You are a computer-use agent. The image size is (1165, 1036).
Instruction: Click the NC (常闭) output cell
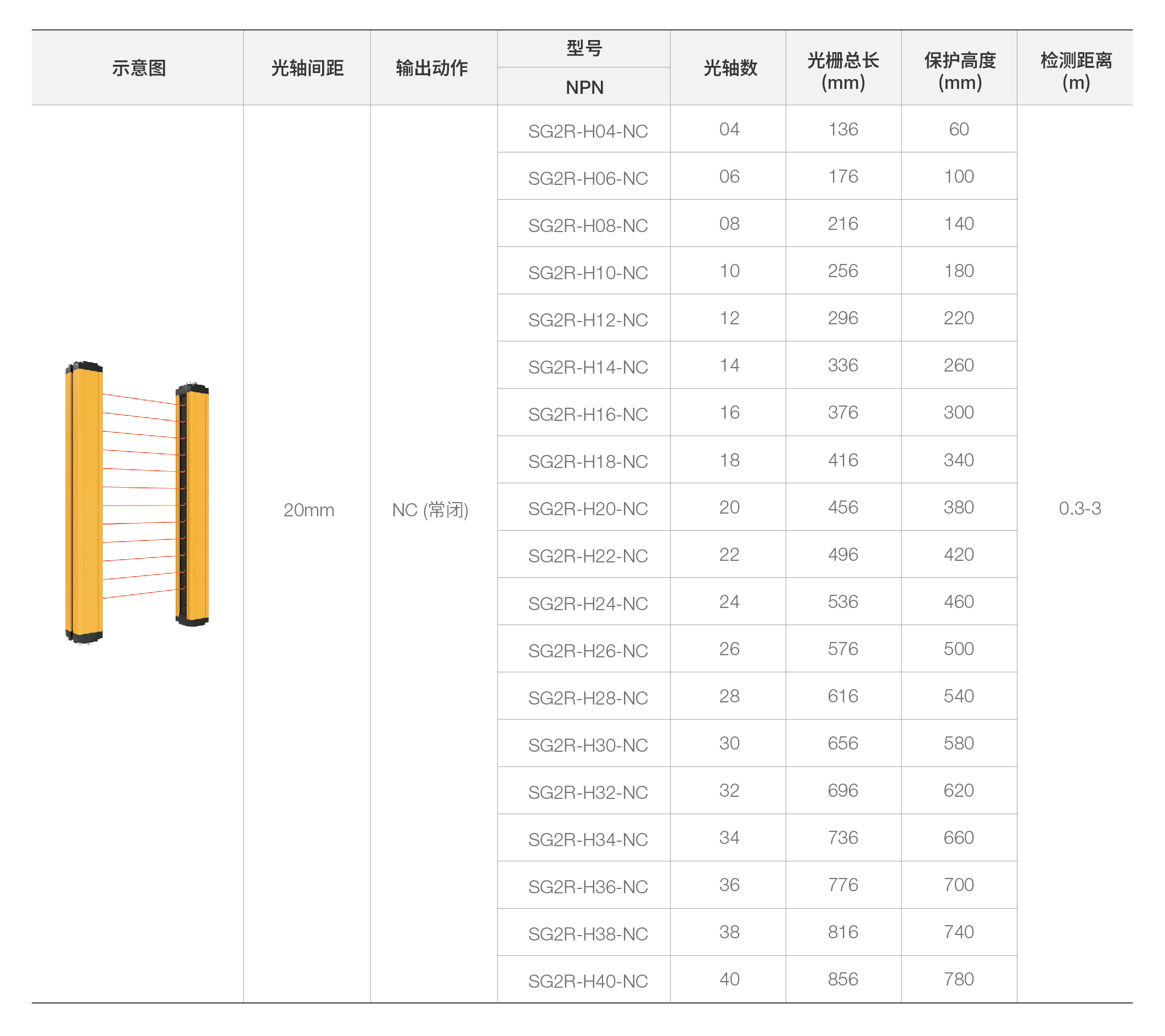click(430, 509)
